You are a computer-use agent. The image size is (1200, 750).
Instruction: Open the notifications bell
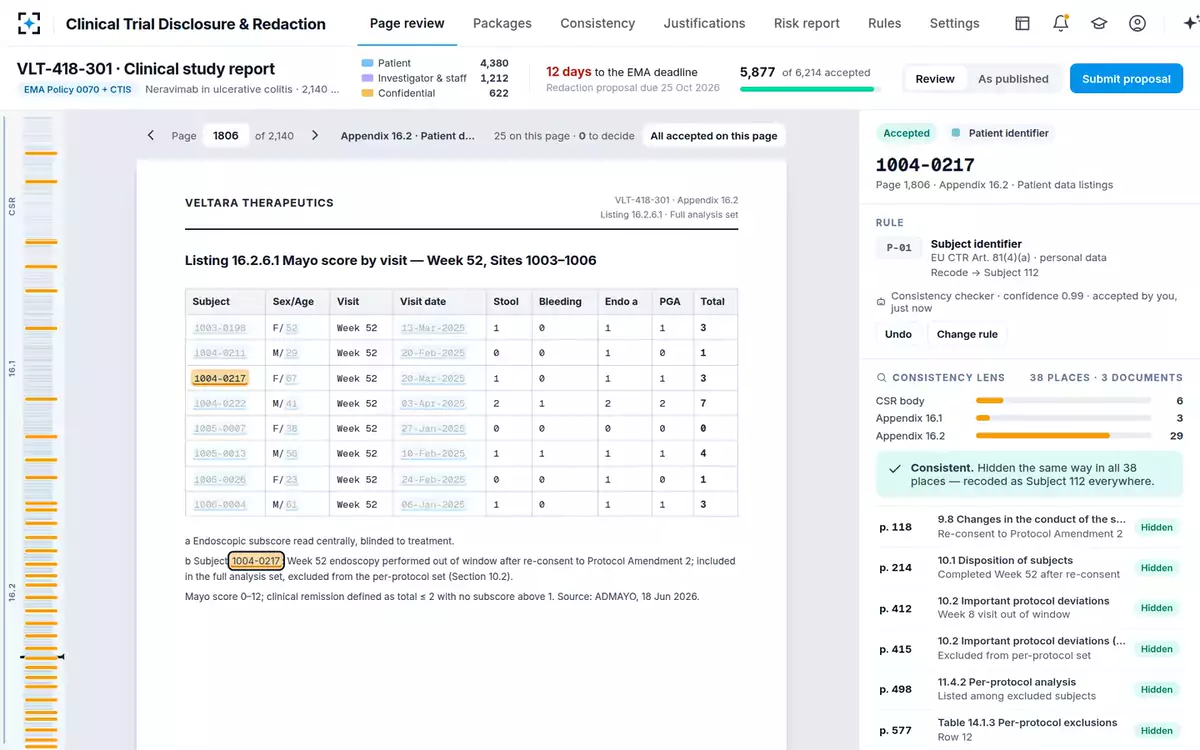(x=1061, y=23)
